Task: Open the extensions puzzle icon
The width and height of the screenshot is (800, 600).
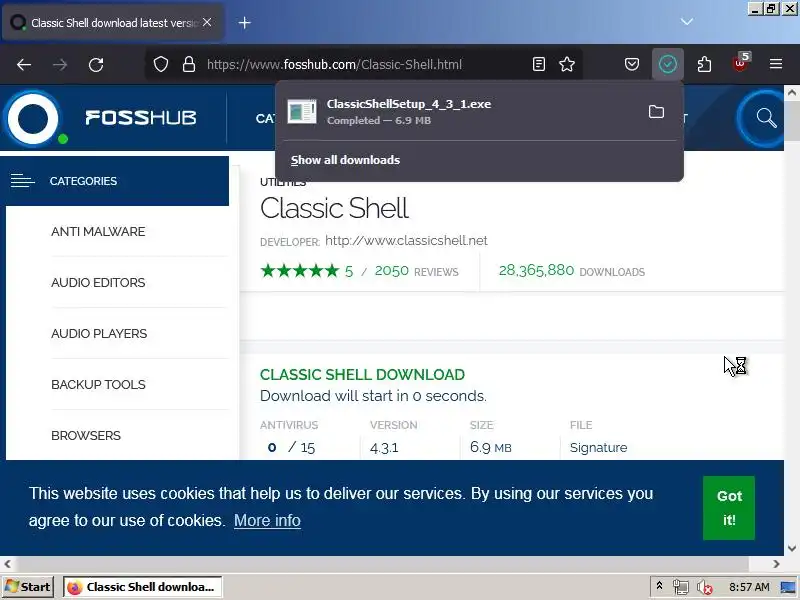Action: 704,64
